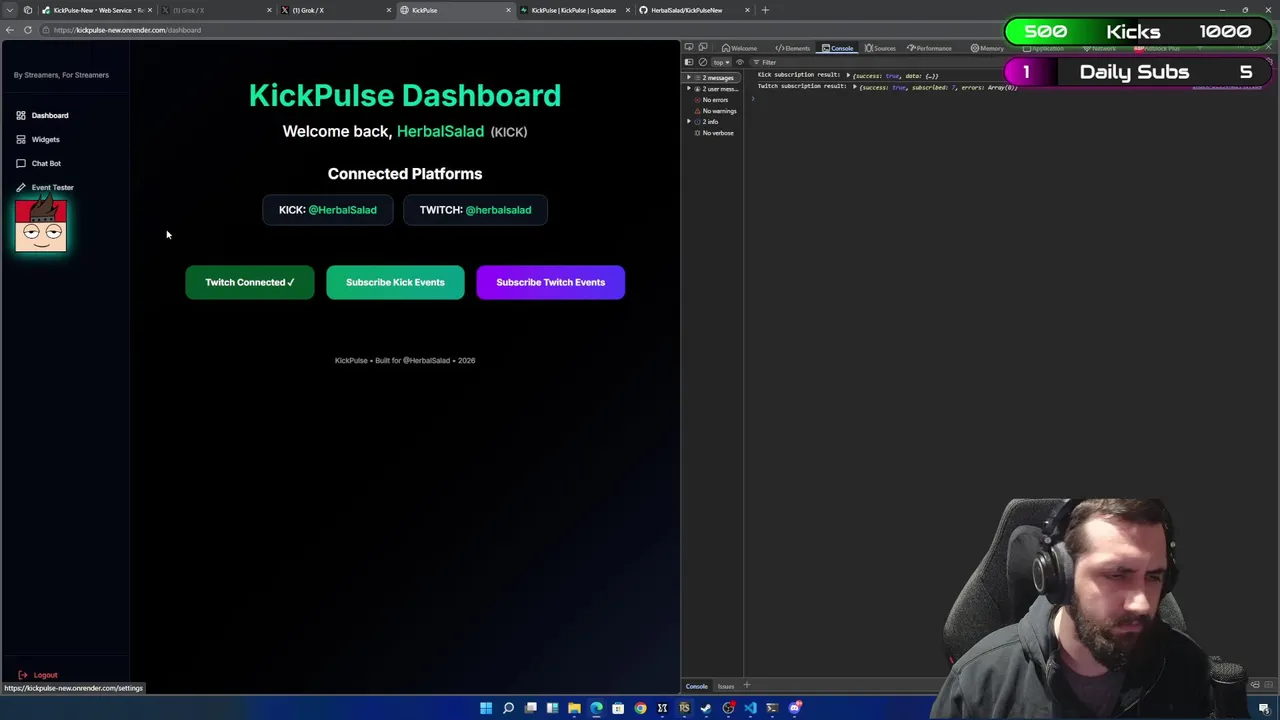
Task: Switch to the second '(1) Grok / X' tab
Action: (x=335, y=10)
